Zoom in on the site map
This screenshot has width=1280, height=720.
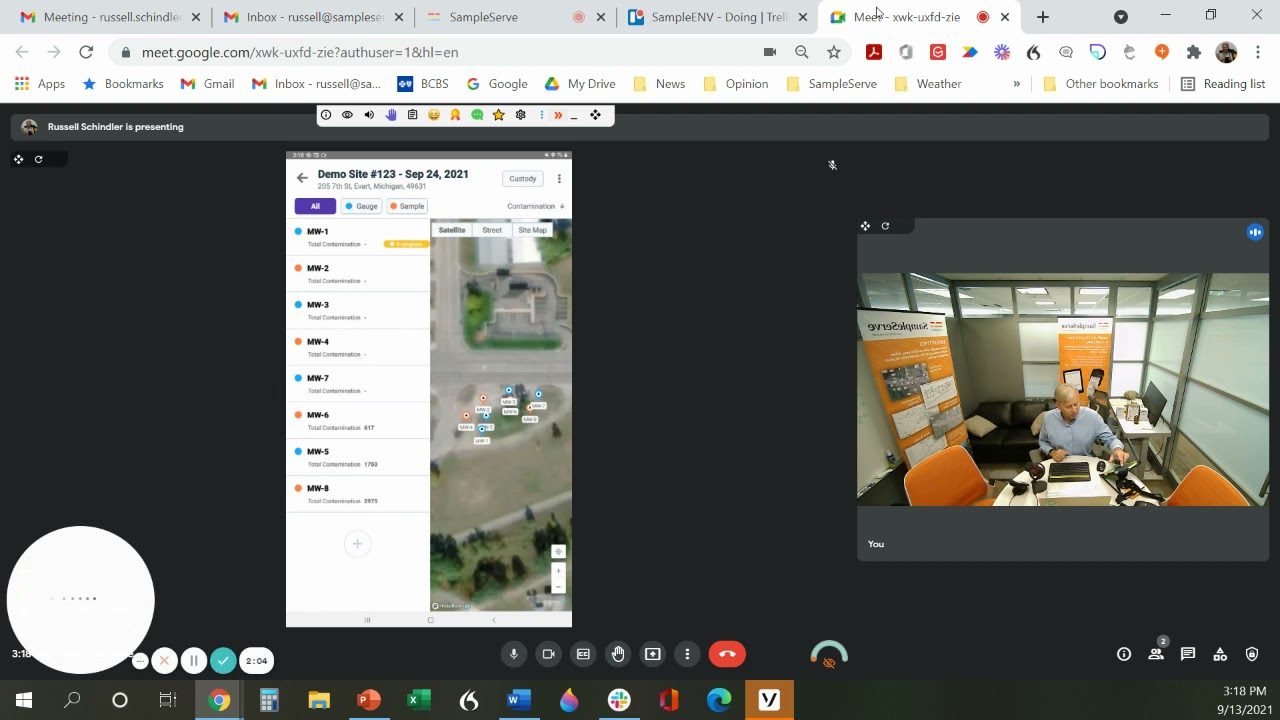click(558, 572)
